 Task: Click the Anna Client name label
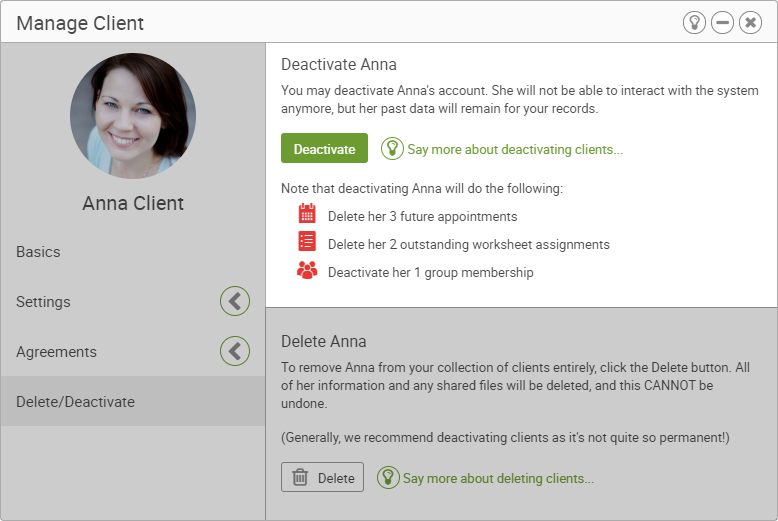pos(133,203)
